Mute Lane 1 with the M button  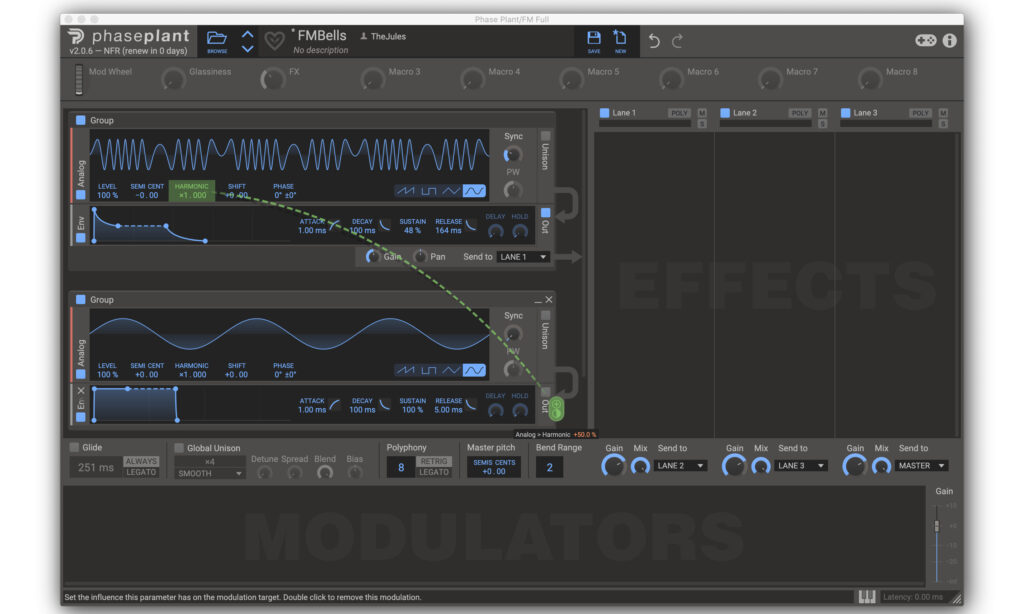pyautogui.click(x=702, y=113)
